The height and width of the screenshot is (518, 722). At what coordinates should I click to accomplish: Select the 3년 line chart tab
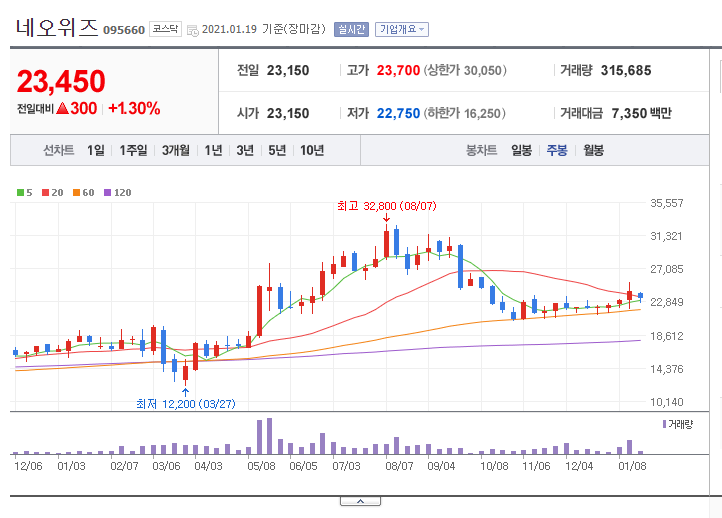[x=245, y=150]
